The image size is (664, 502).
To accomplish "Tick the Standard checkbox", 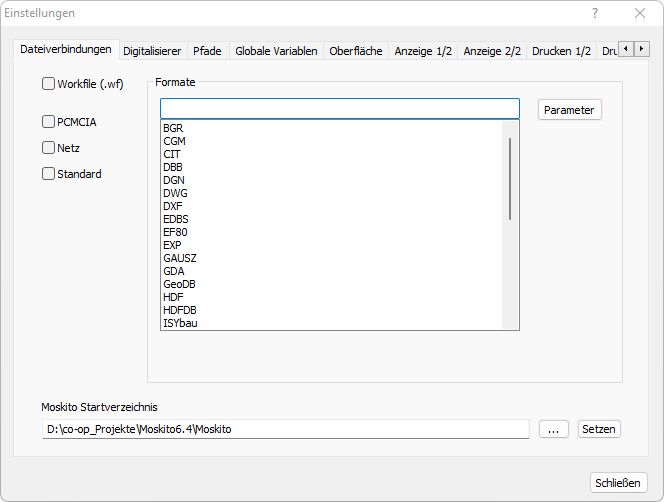I will [x=49, y=174].
